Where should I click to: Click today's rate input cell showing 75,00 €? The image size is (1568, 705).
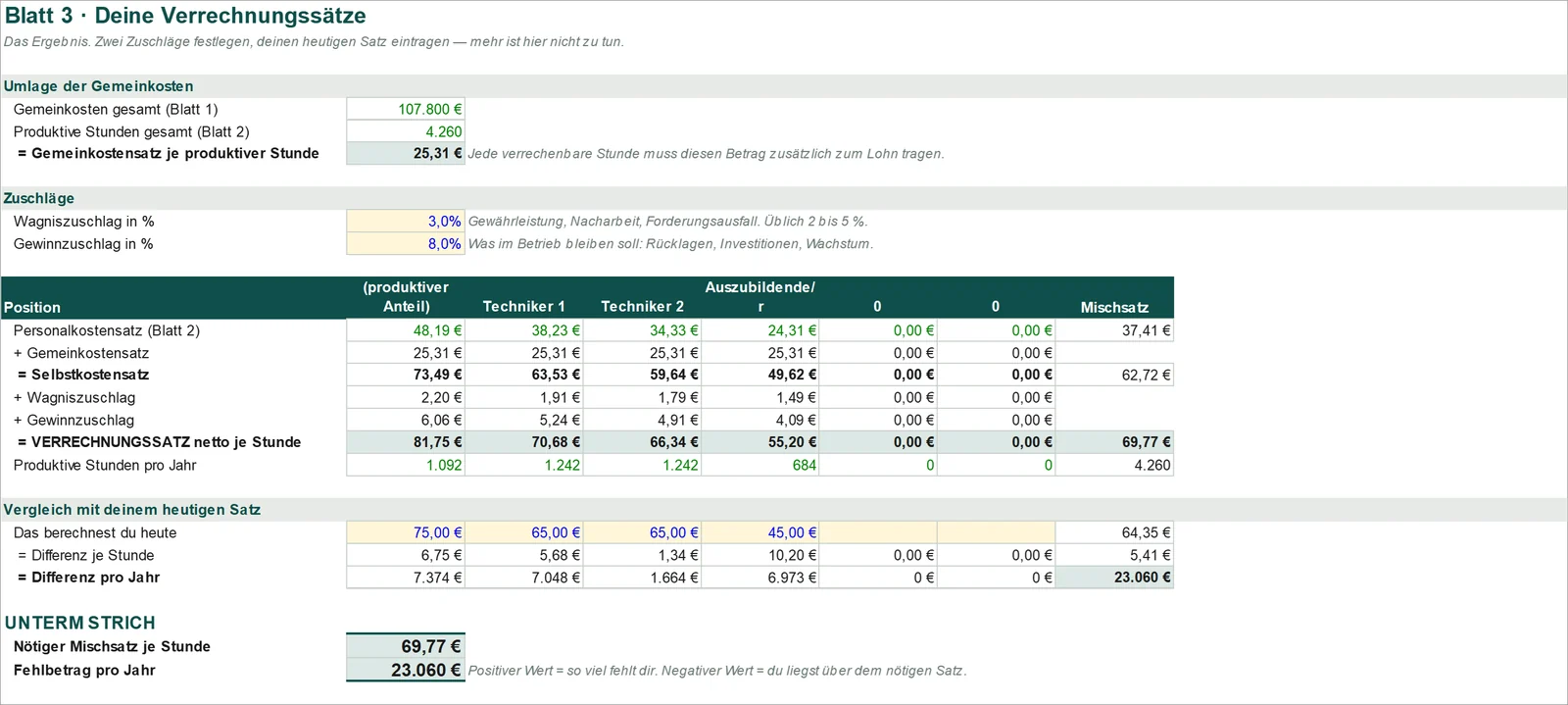click(x=406, y=532)
